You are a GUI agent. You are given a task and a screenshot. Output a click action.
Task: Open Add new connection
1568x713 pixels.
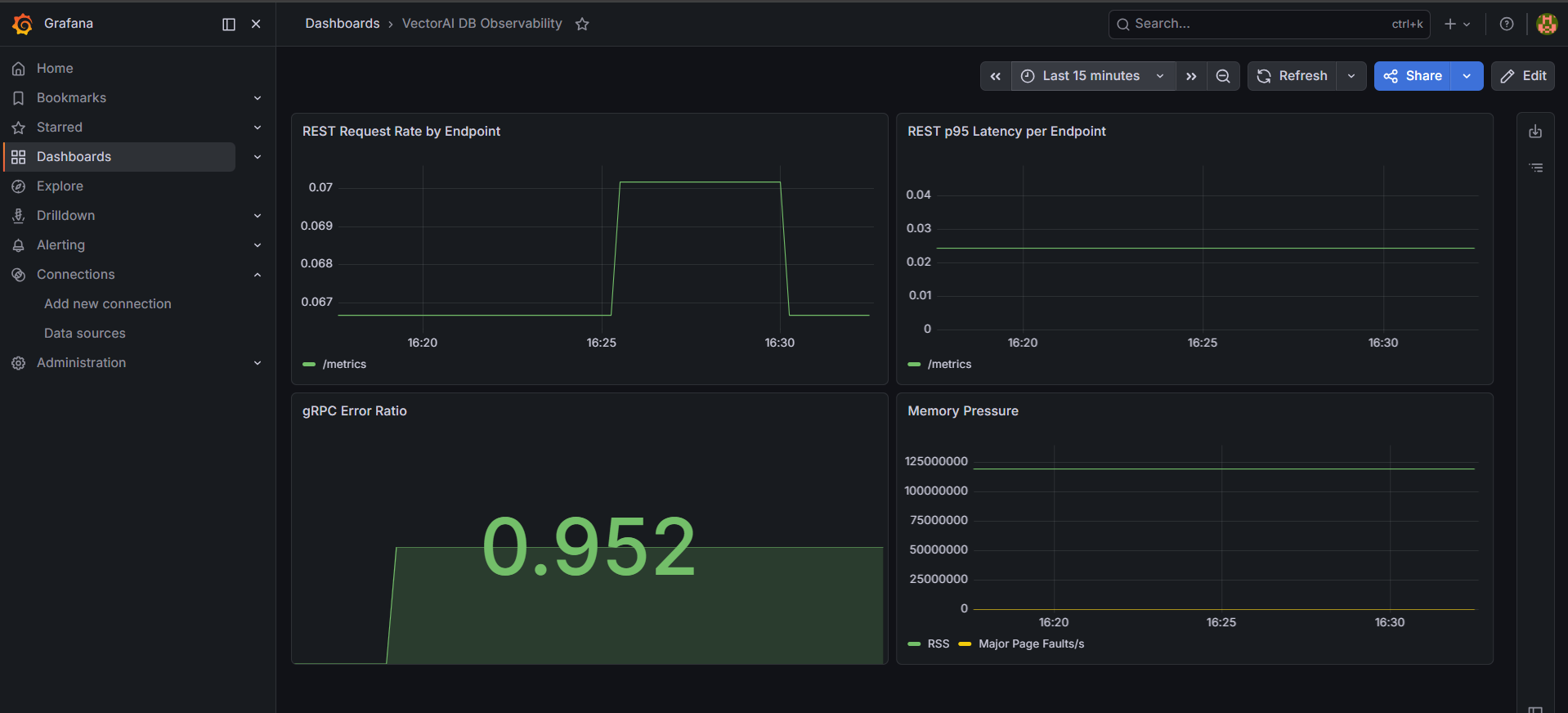pos(108,304)
